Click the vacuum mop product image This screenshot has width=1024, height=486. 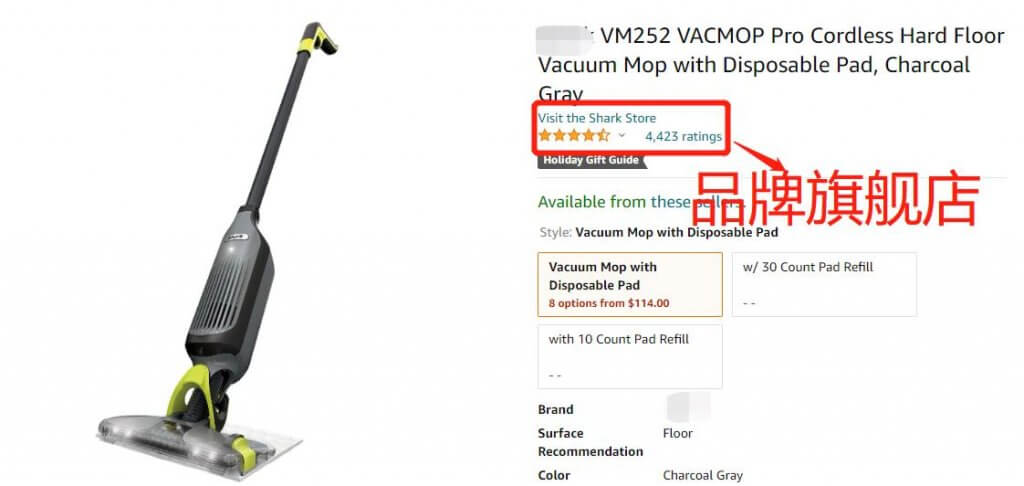[217, 251]
